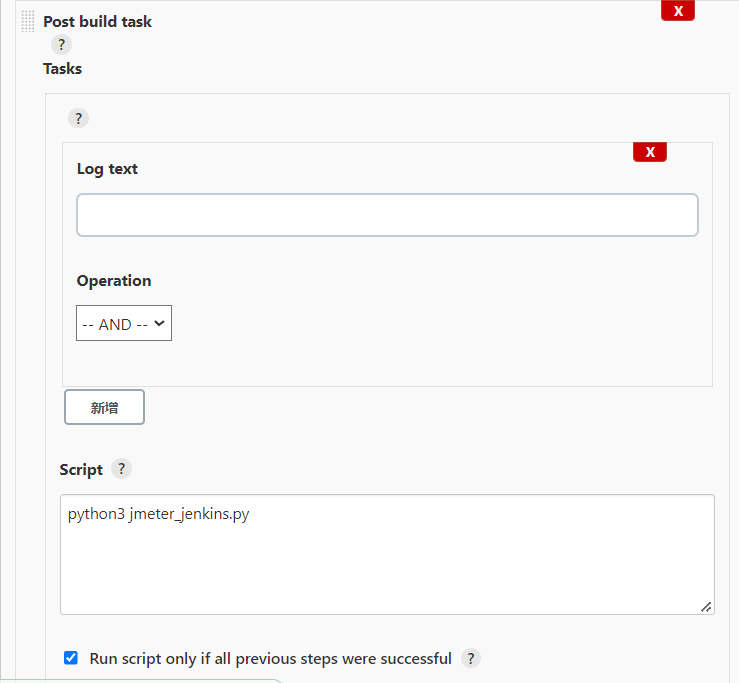This screenshot has width=739, height=683.
Task: Click the help icon above Log text box
Action: pyautogui.click(x=78, y=118)
